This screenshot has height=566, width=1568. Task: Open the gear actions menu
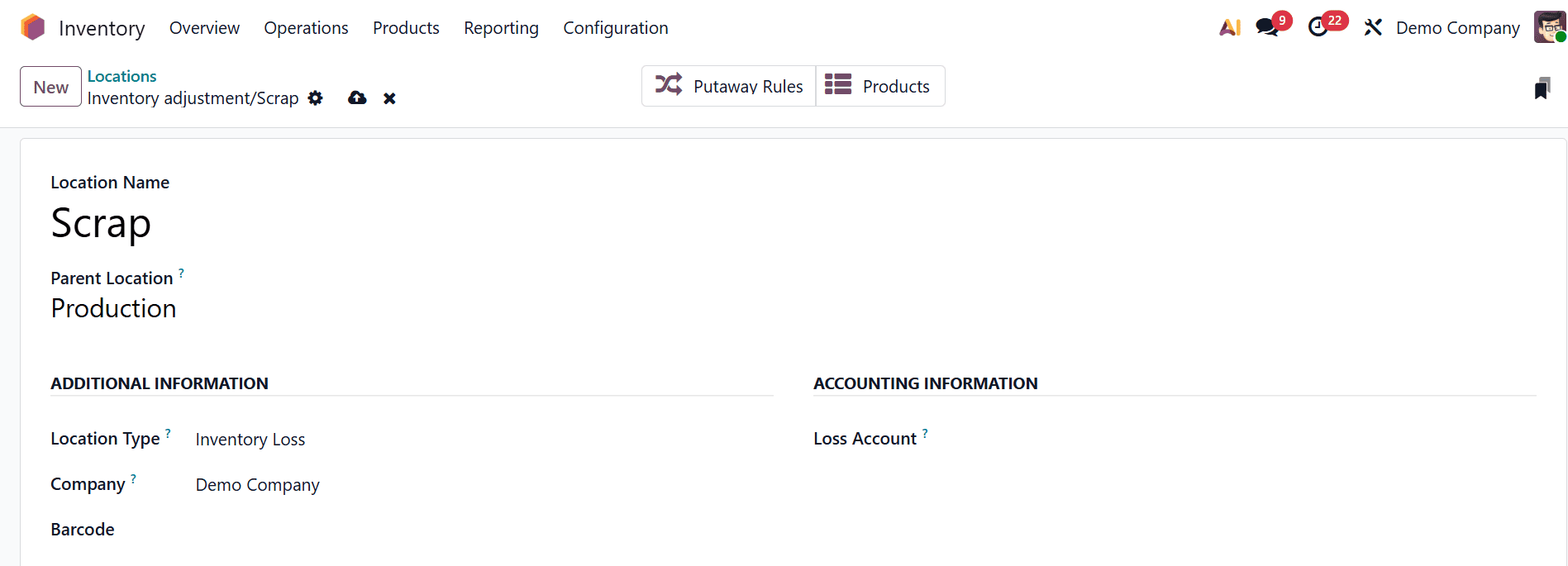[x=315, y=98]
